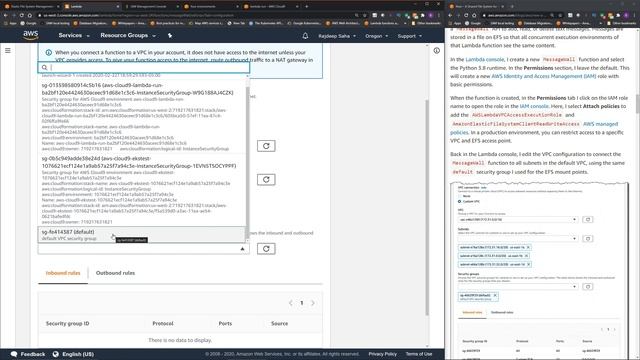The image size is (640, 360).
Task: Open AWS Identity and Access Management (IAM) link
Action: [544, 76]
